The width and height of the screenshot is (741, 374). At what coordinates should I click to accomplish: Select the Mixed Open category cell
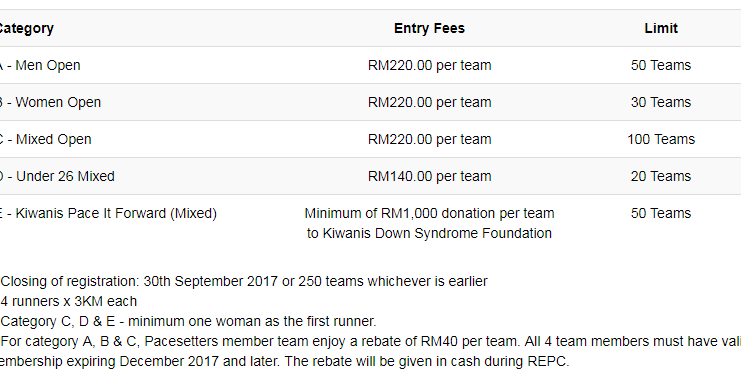pos(45,139)
